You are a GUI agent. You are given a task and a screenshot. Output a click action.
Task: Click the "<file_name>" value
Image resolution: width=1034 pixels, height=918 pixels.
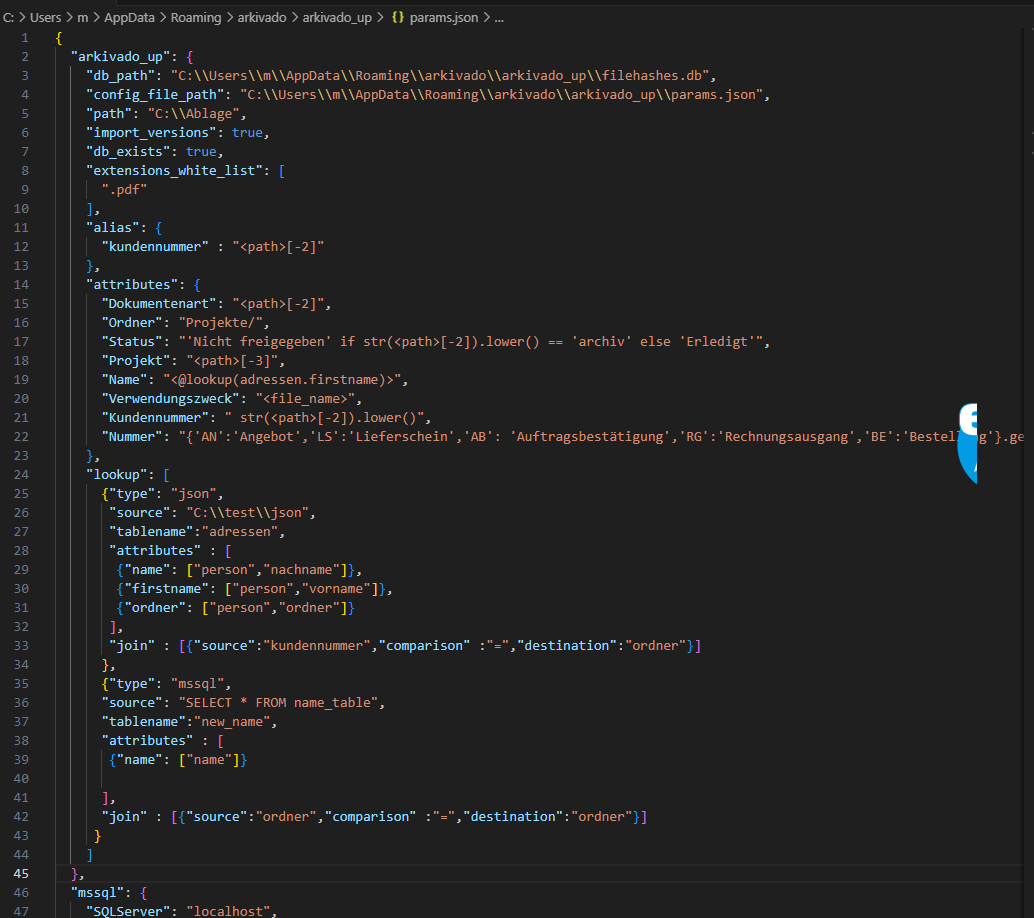coord(305,399)
